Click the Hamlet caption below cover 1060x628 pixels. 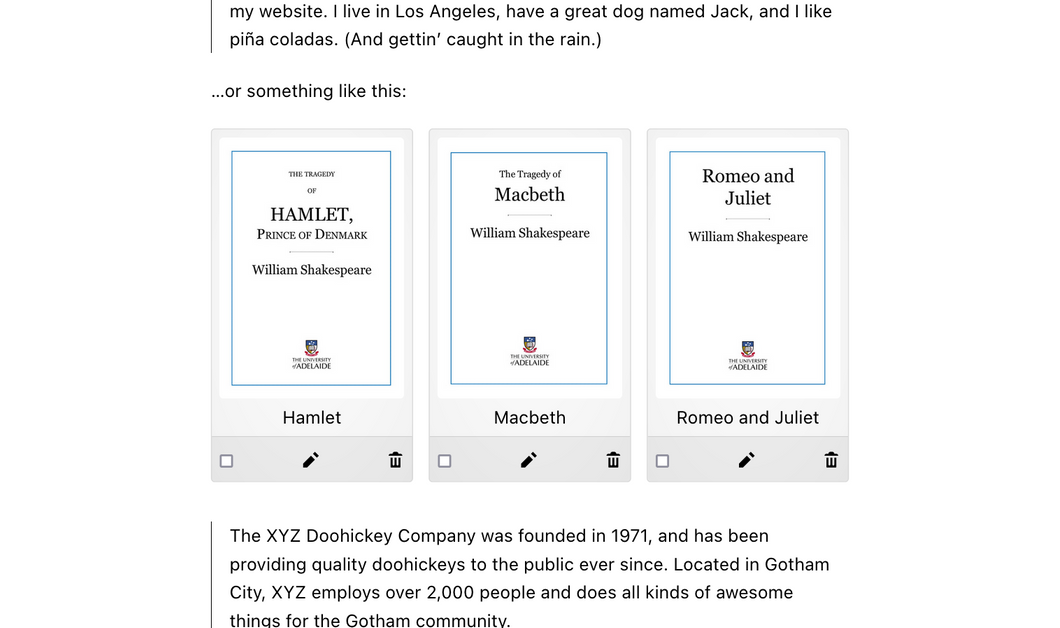point(312,418)
